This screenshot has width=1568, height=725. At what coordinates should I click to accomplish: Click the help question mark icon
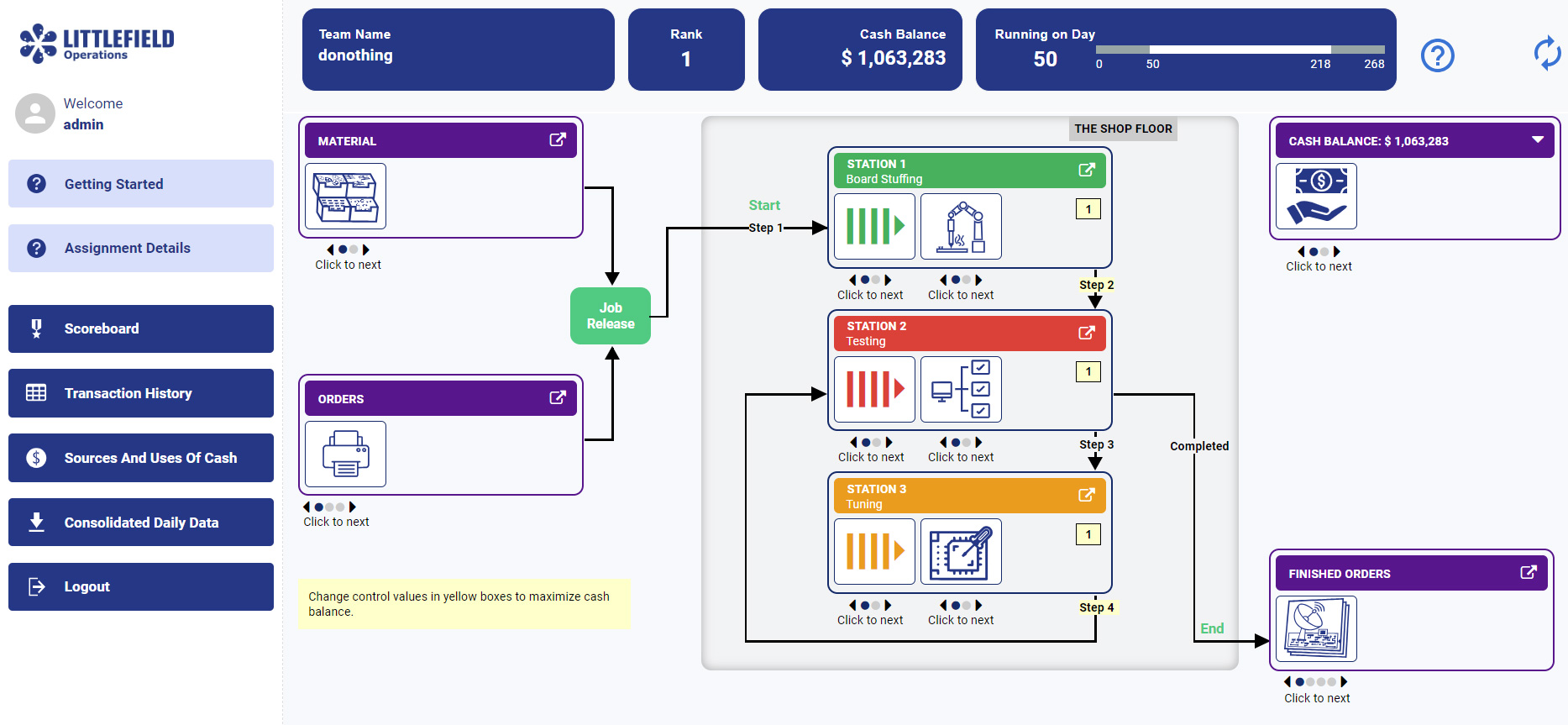[x=1437, y=55]
